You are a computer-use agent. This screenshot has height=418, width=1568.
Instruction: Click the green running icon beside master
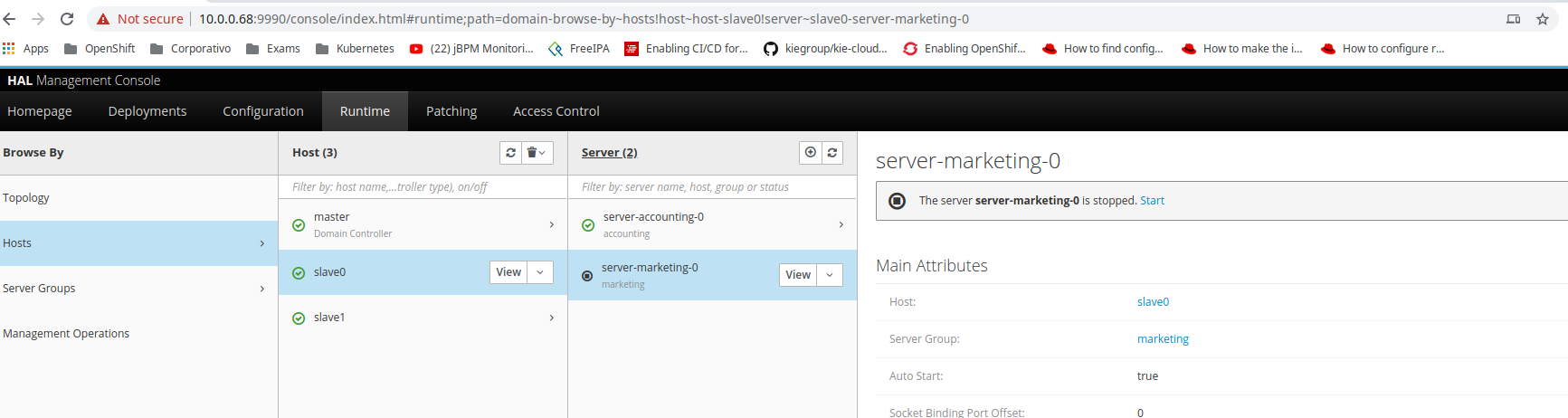tap(299, 225)
